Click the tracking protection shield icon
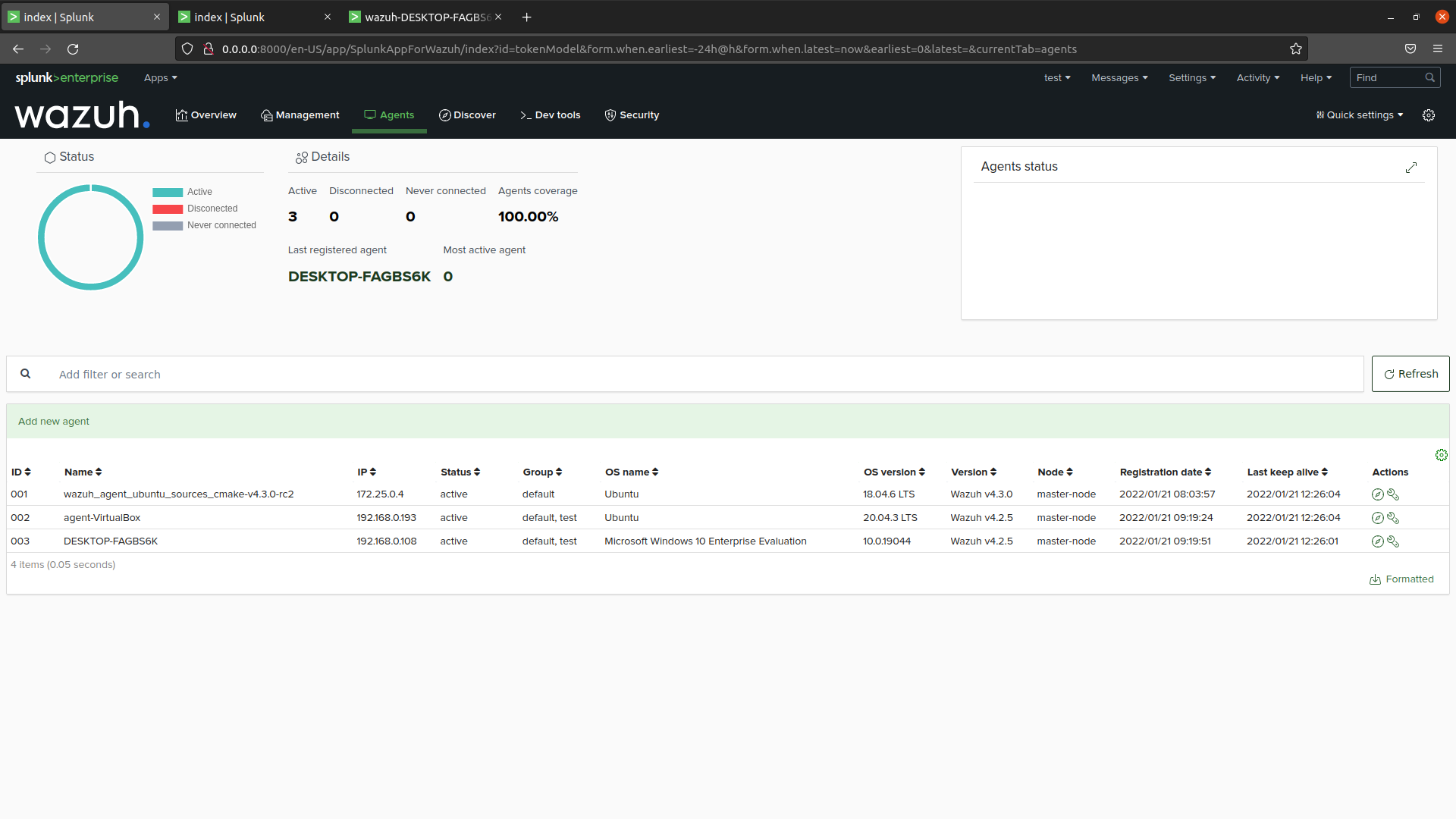Viewport: 1456px width, 819px height. [187, 49]
